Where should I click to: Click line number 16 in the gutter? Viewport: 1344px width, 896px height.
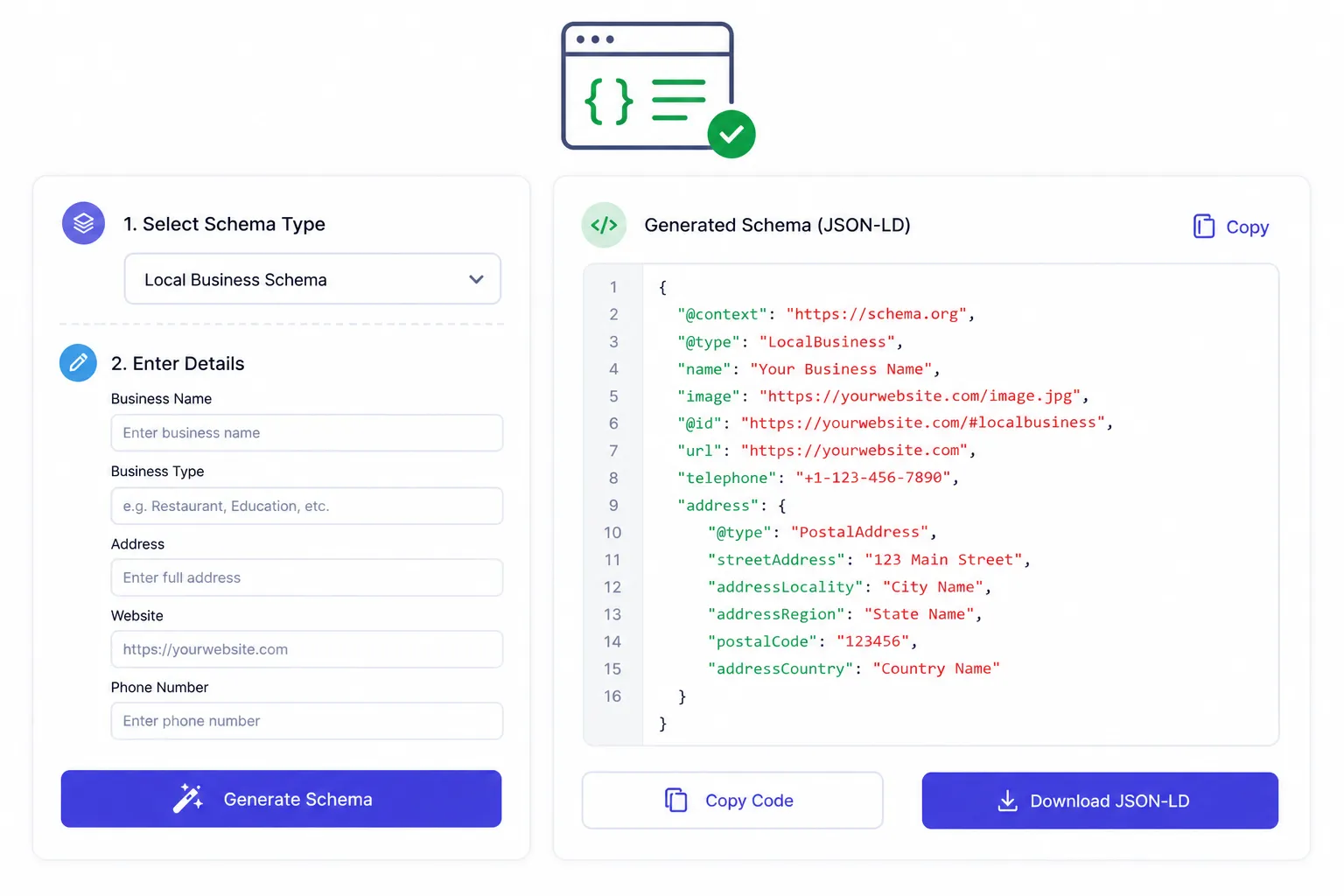coord(612,696)
